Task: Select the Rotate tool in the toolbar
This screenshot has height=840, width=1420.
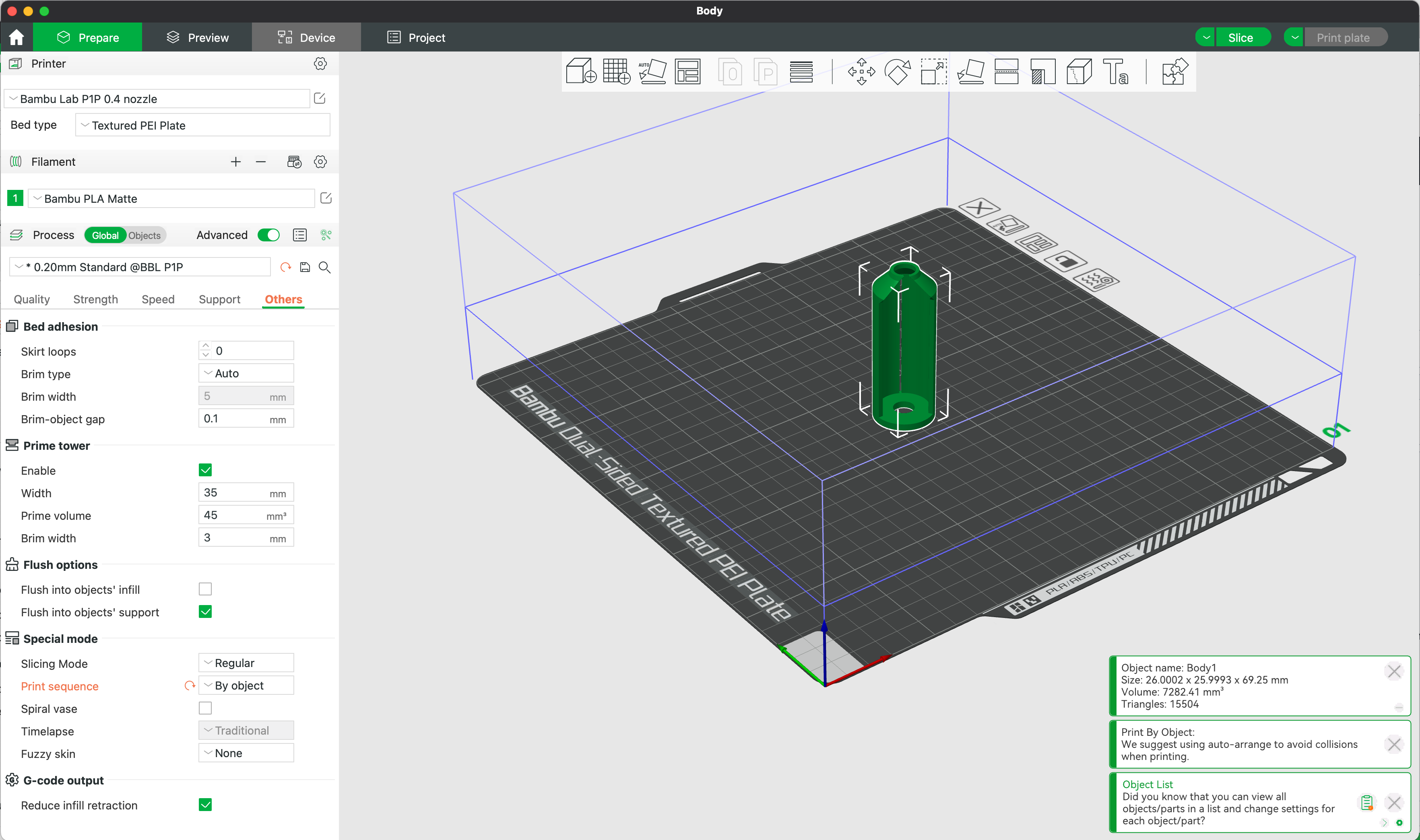Action: pos(898,71)
